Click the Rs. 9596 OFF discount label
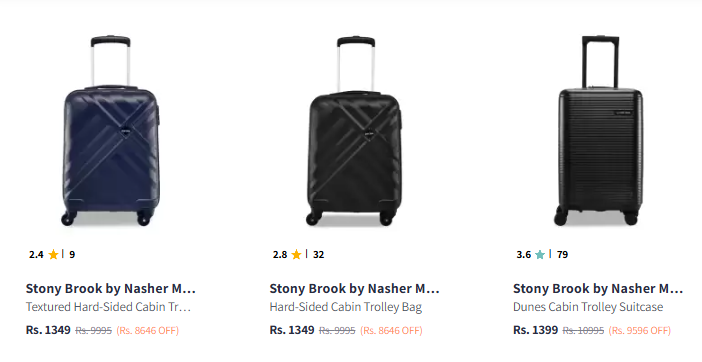The width and height of the screenshot is (702, 362). point(639,331)
